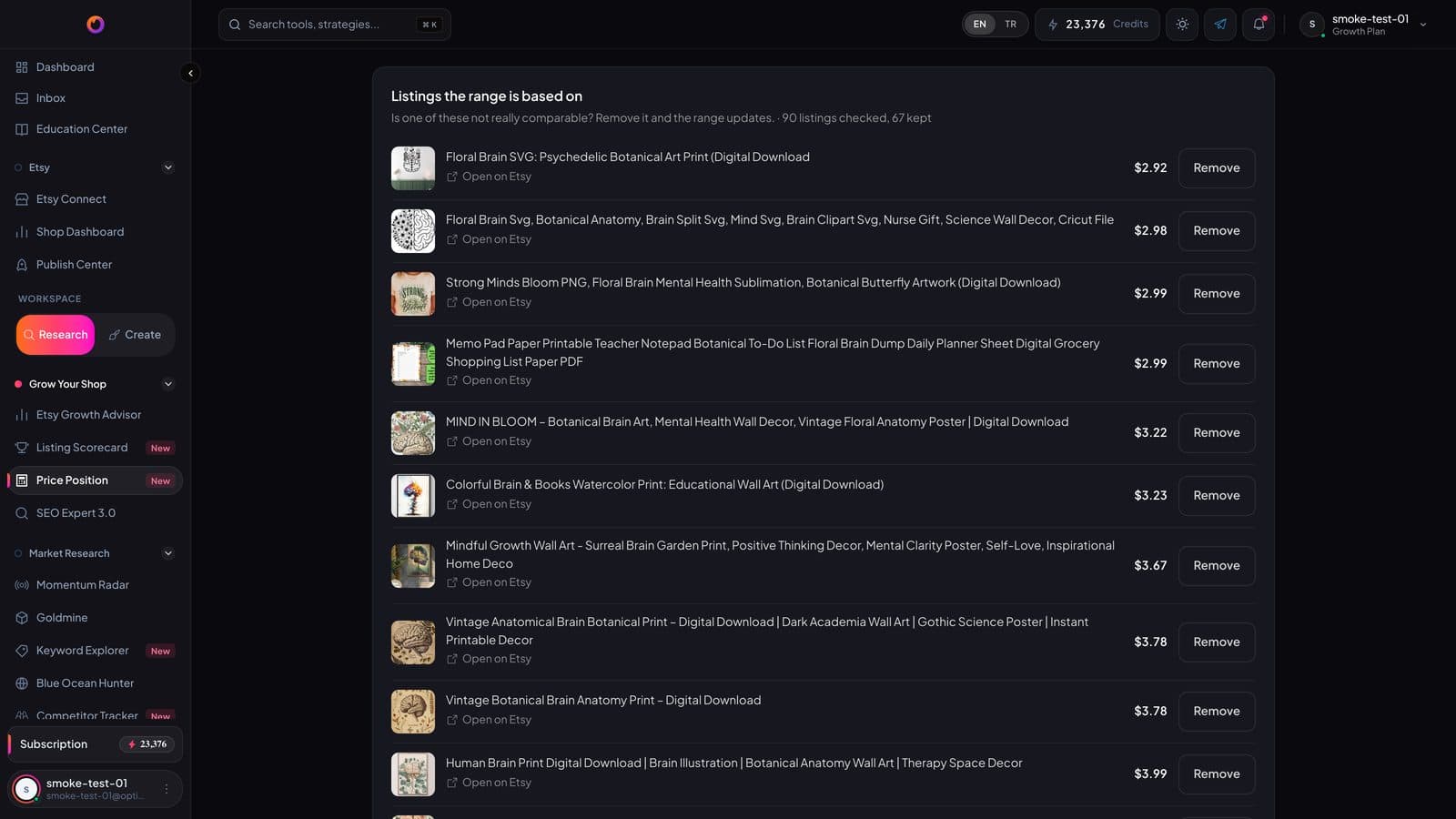Open Price Position in the sidebar
The width and height of the screenshot is (1456, 819).
click(95, 480)
